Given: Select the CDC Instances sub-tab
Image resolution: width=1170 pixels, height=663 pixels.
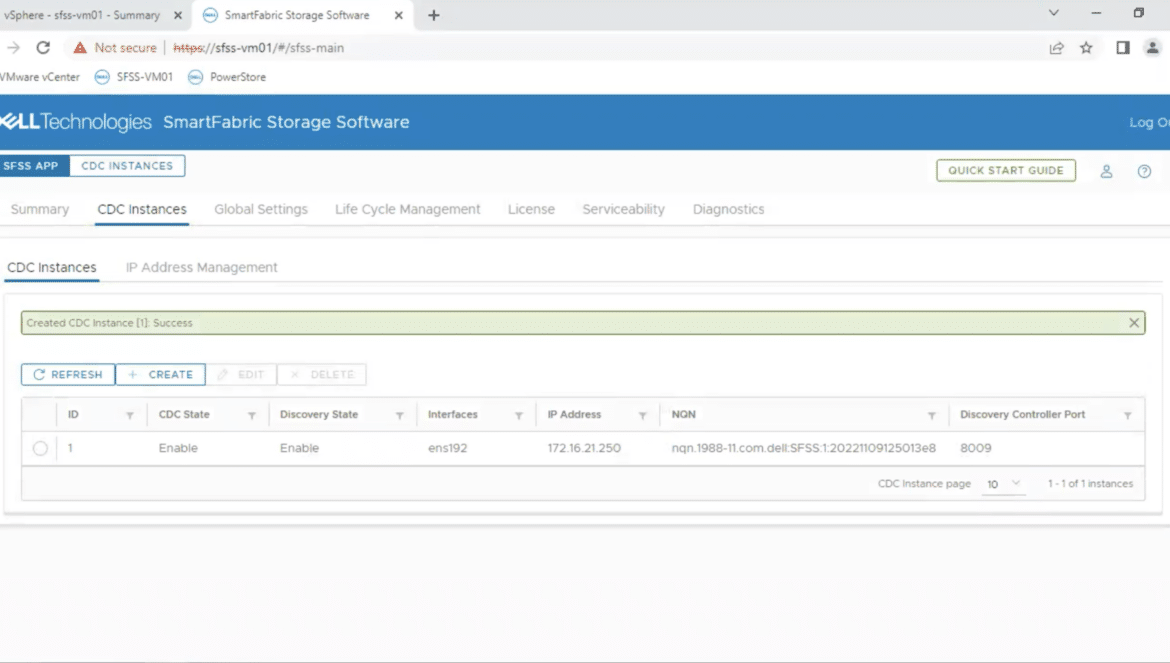Looking at the screenshot, I should pos(51,267).
